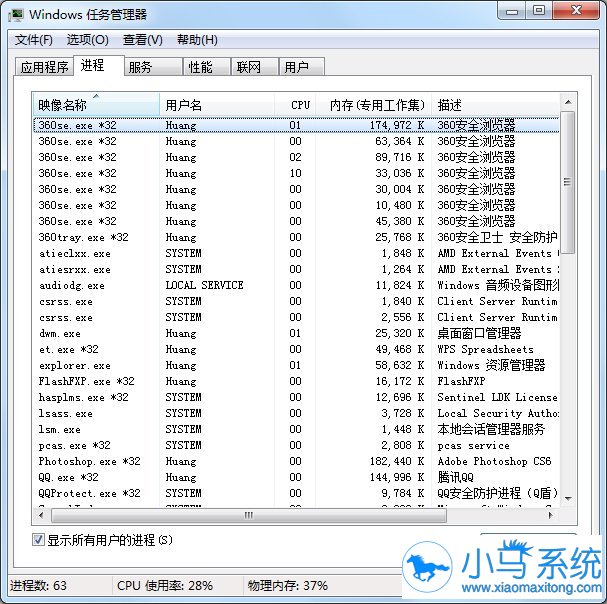Select the 360tray.exe *32 process
Screen dimensions: 607x604
click(296, 237)
